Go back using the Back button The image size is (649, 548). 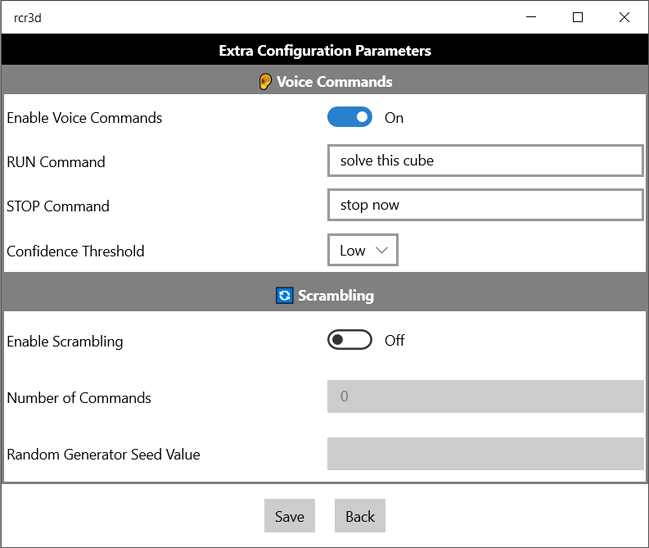[x=360, y=516]
